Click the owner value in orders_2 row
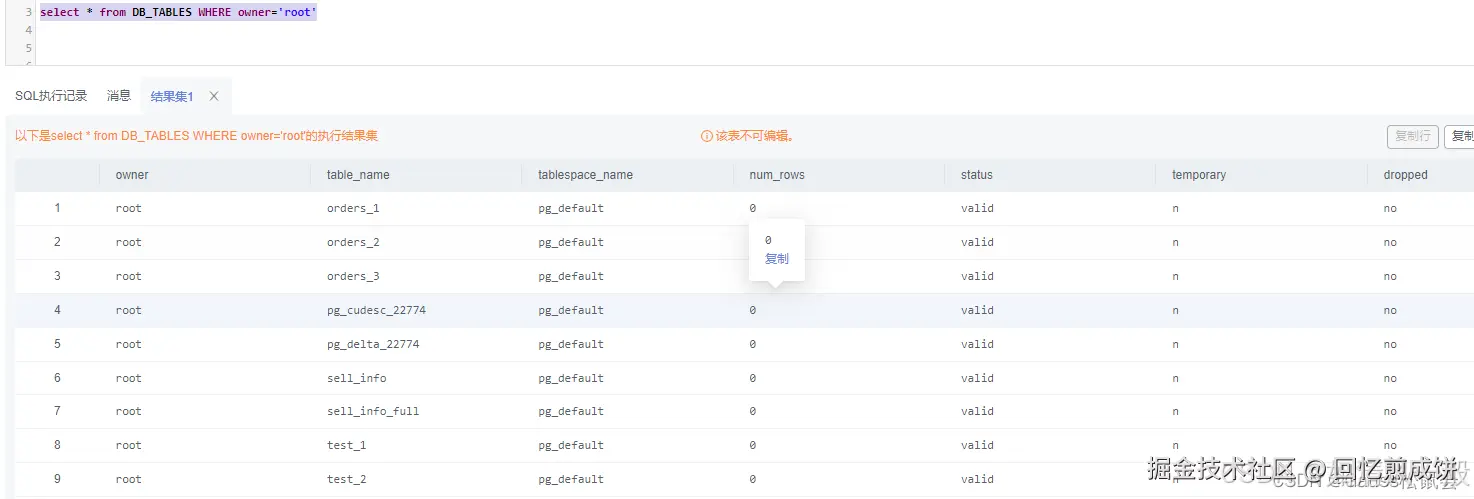 pyautogui.click(x=129, y=243)
